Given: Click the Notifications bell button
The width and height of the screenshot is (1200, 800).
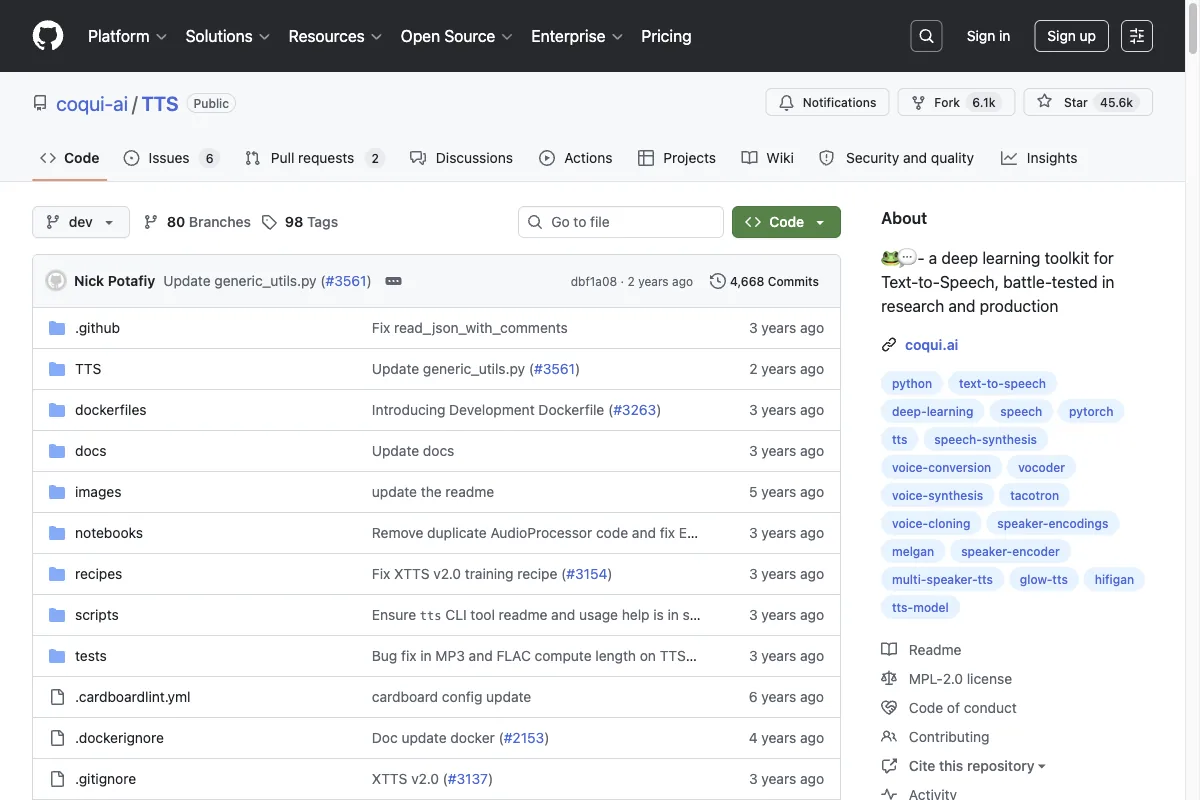Looking at the screenshot, I should (x=827, y=102).
